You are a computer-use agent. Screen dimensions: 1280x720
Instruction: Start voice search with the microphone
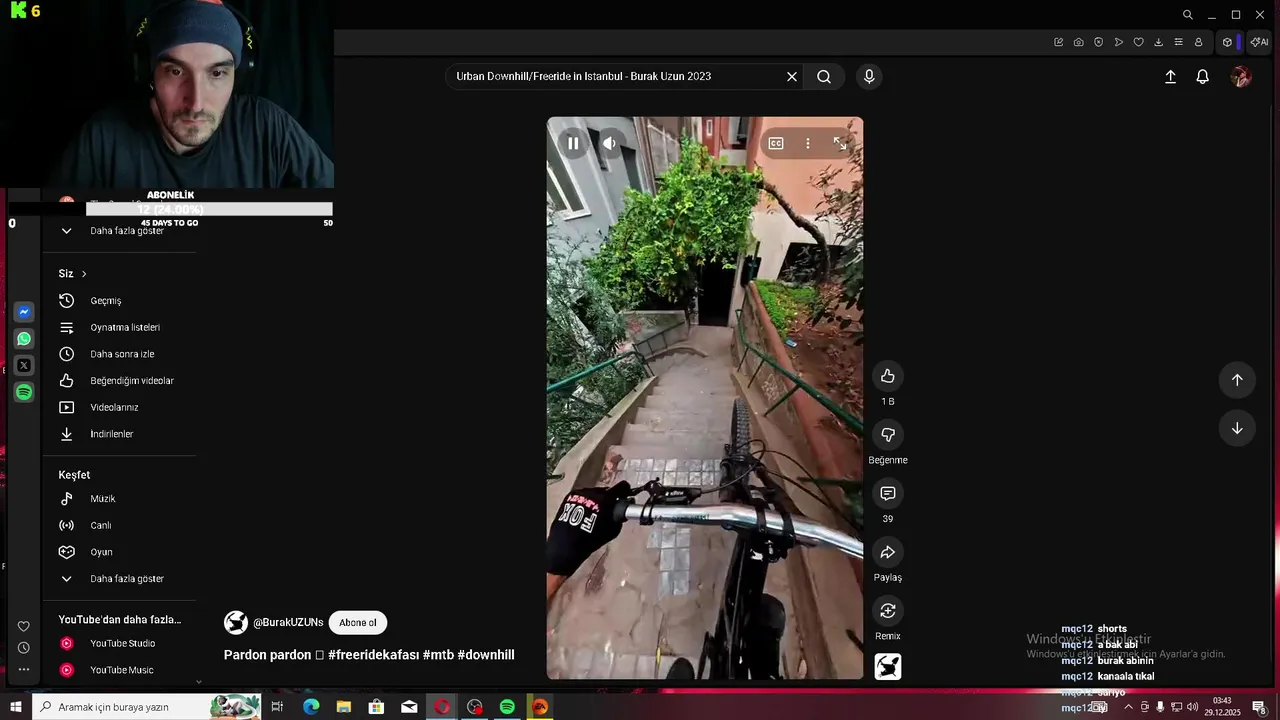pyautogui.click(x=869, y=76)
